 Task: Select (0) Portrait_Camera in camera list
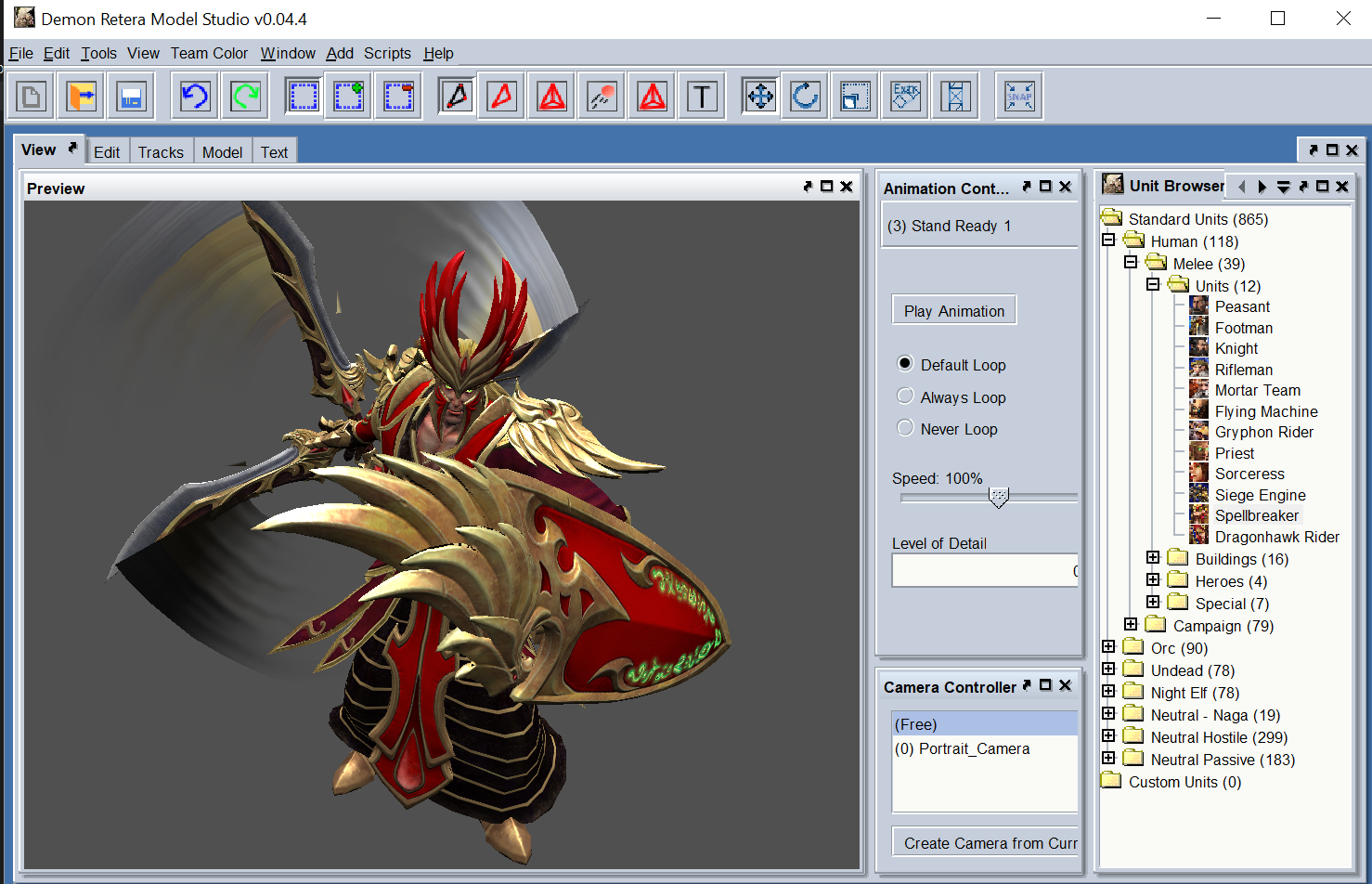click(984, 748)
